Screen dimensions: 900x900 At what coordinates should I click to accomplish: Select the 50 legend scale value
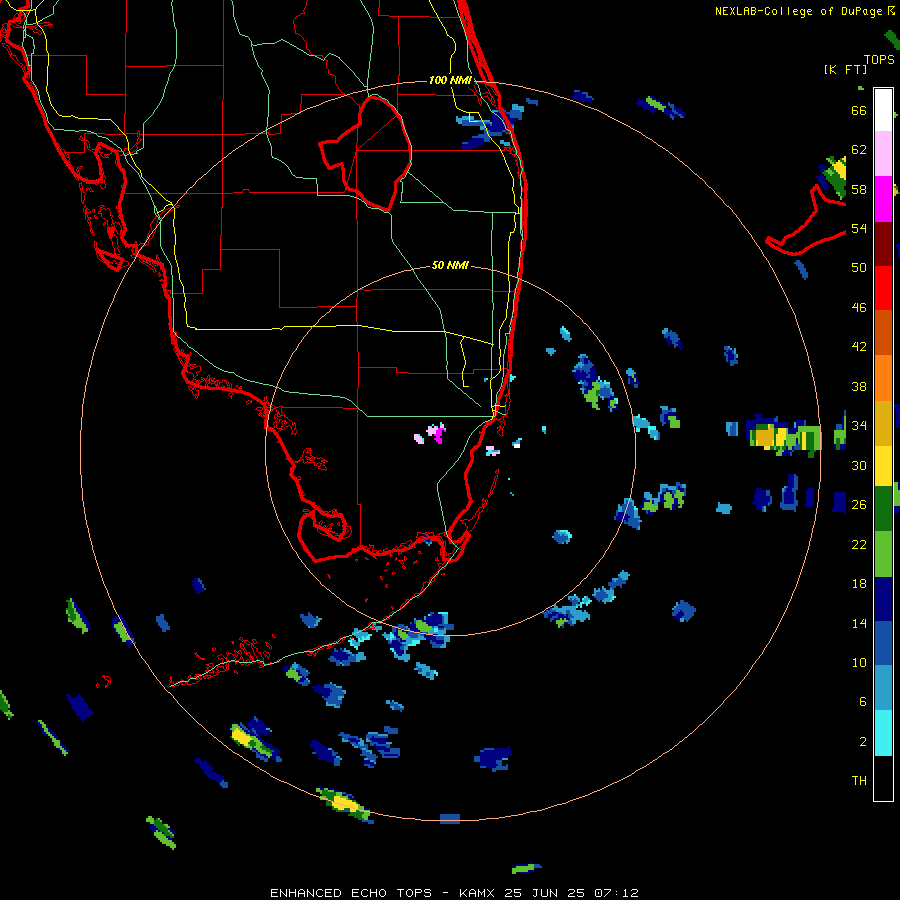(x=859, y=268)
